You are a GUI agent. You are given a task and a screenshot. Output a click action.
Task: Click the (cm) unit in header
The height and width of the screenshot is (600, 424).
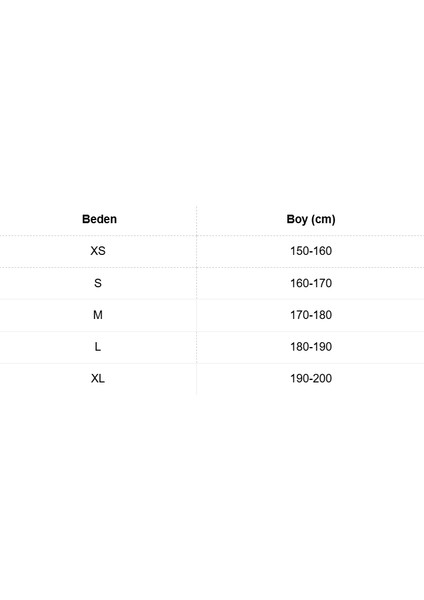coord(323,219)
